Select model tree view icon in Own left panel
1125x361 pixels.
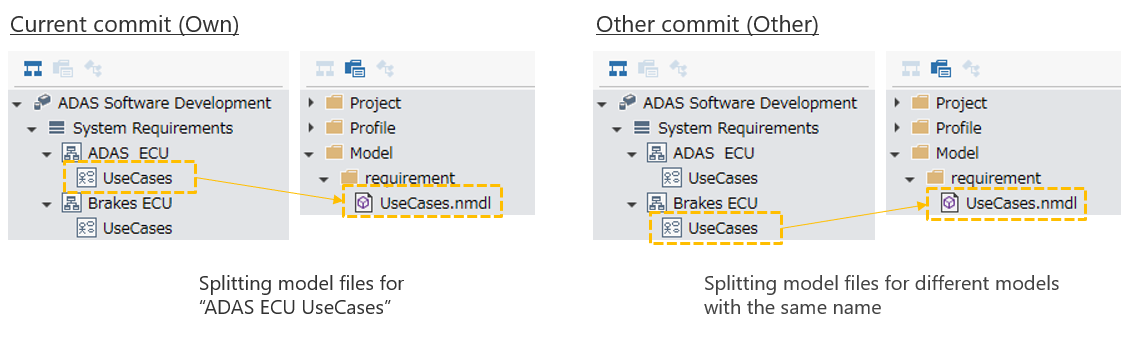click(33, 68)
